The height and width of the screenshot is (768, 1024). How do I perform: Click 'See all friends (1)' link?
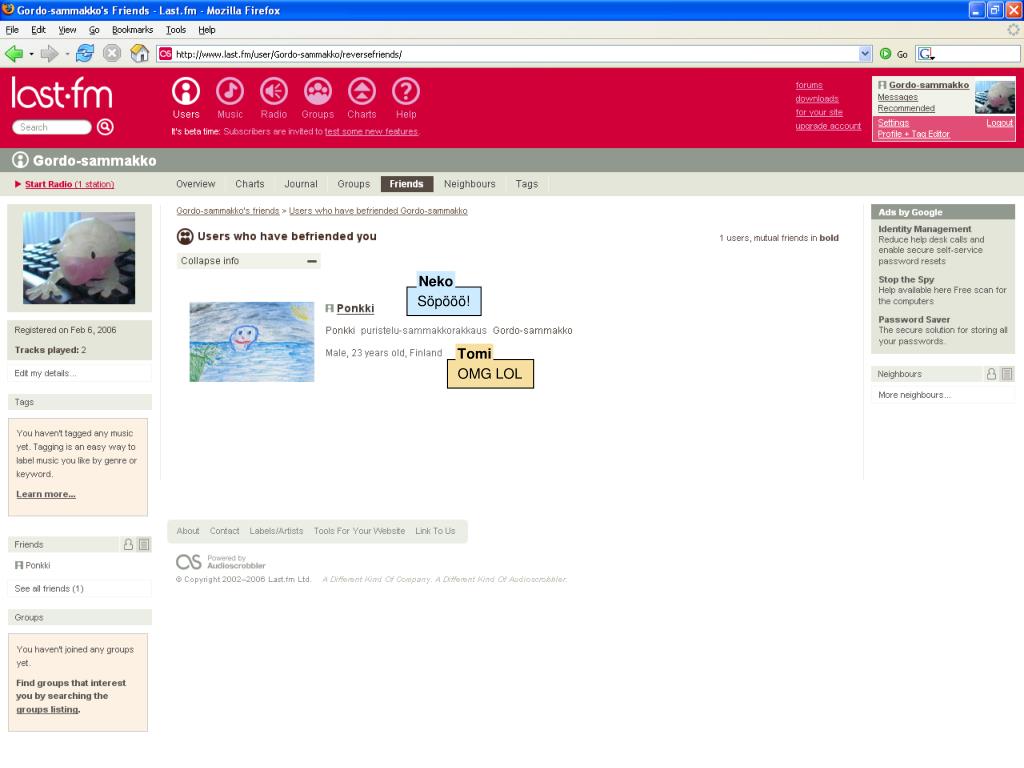[x=49, y=588]
